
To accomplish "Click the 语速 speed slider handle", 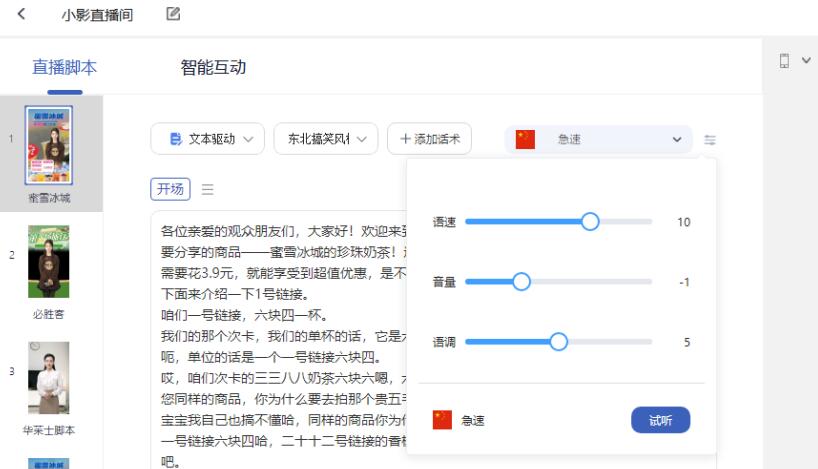I will click(x=590, y=222).
